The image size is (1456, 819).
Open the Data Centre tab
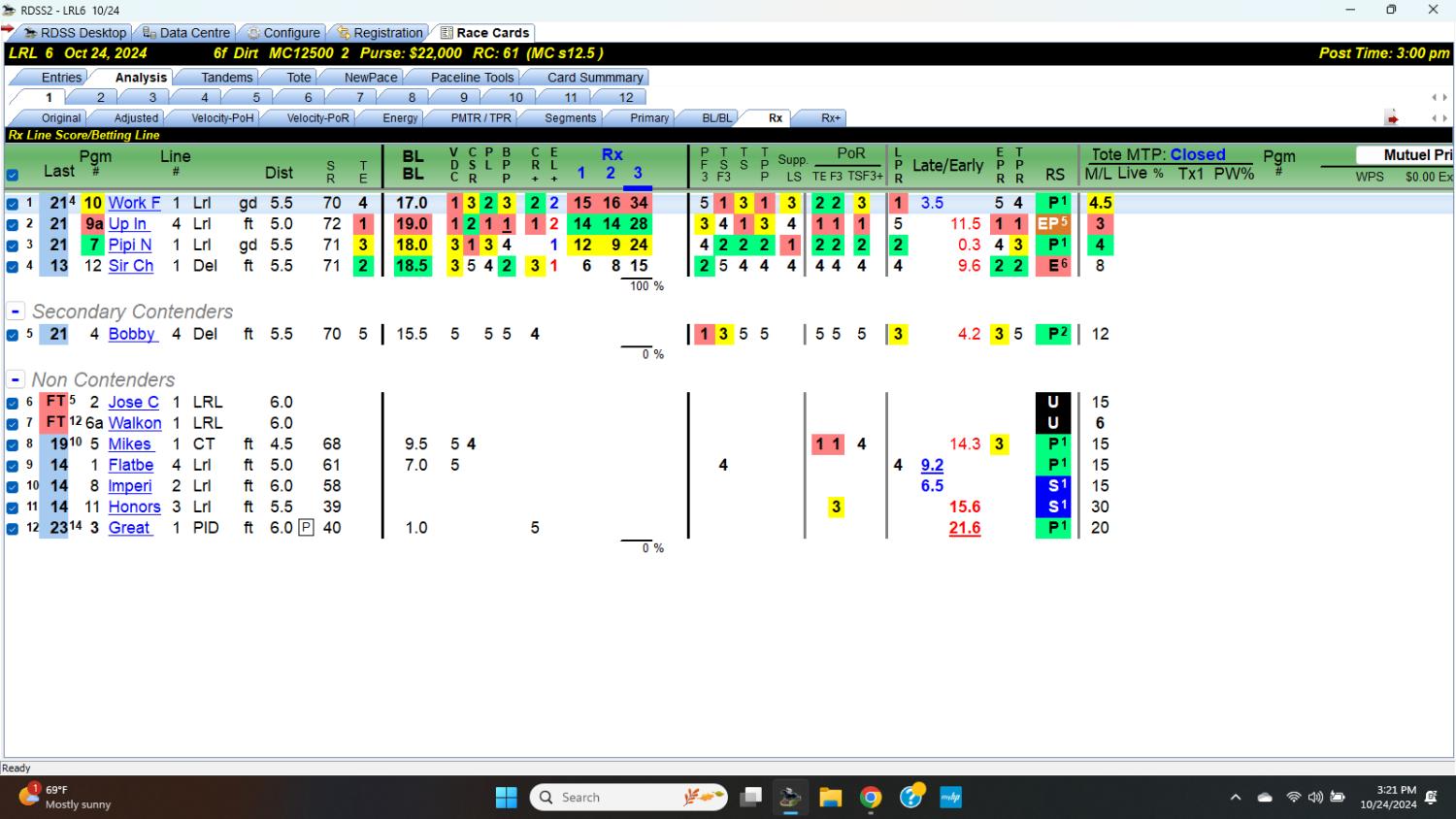[x=185, y=33]
